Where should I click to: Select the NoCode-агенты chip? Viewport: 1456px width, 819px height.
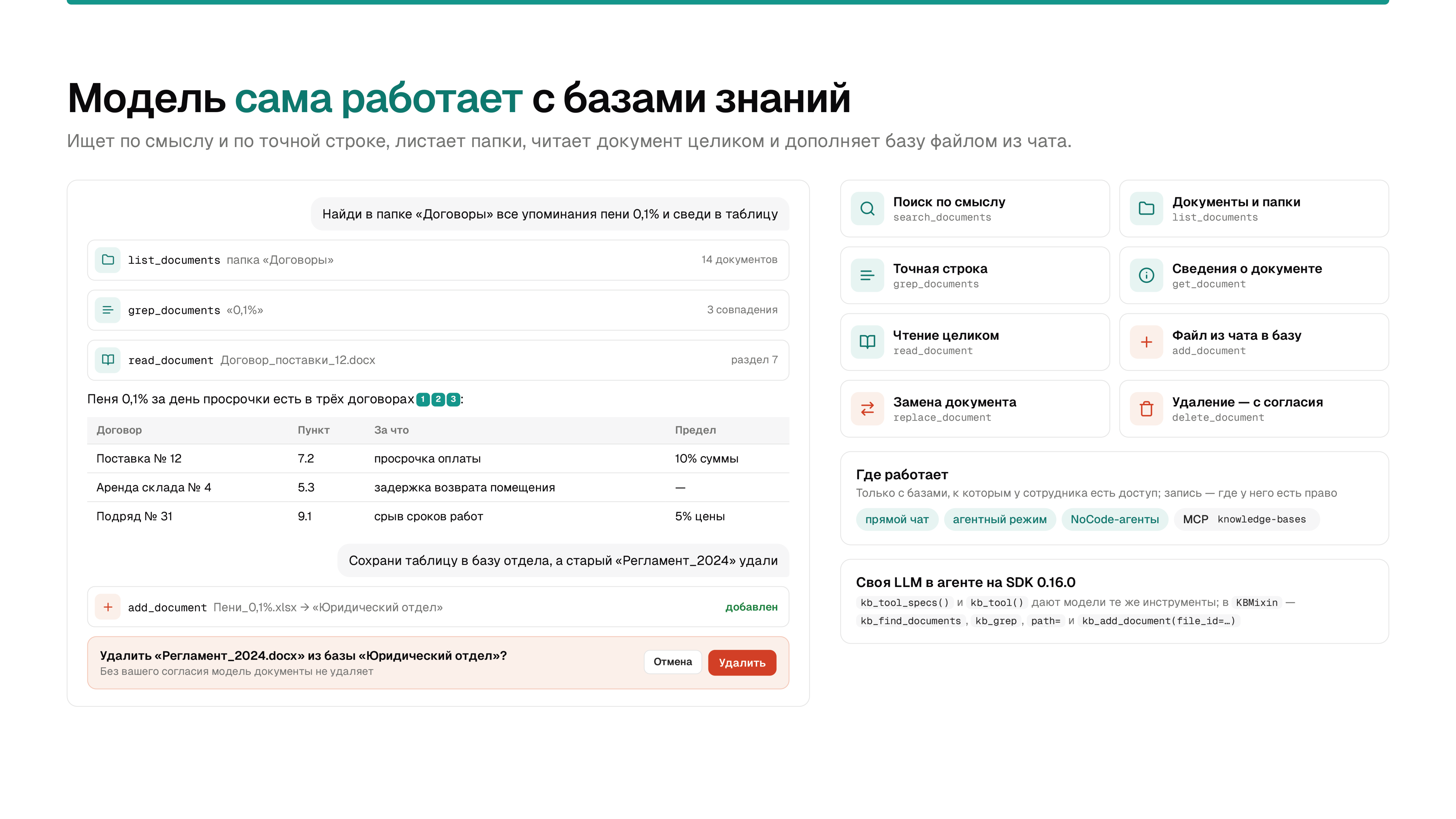[x=1115, y=519]
